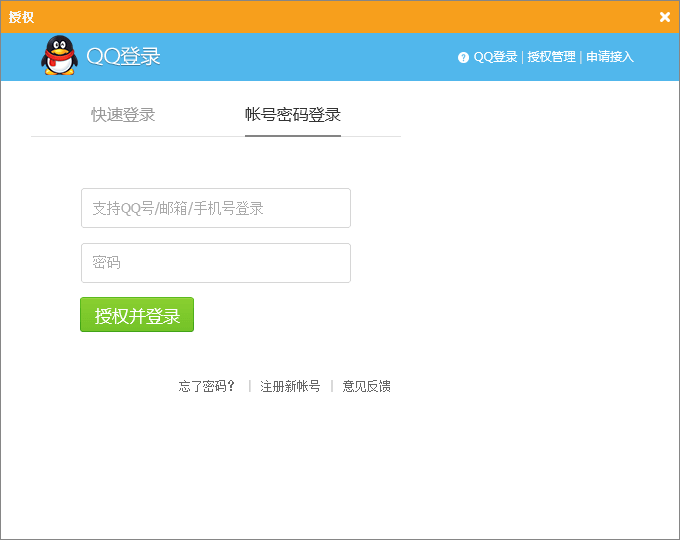Click the help question mark icon
Screen dimensions: 680x540
tap(463, 58)
